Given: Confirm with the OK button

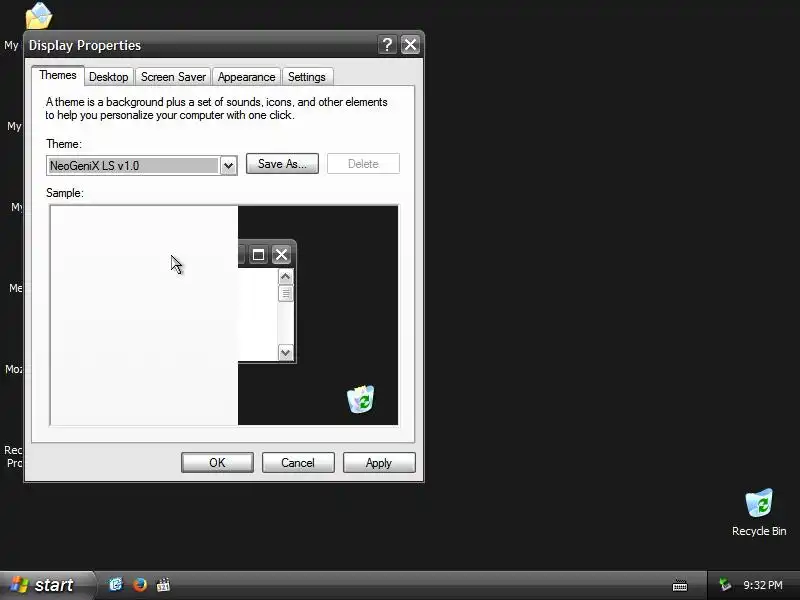Looking at the screenshot, I should click(217, 462).
